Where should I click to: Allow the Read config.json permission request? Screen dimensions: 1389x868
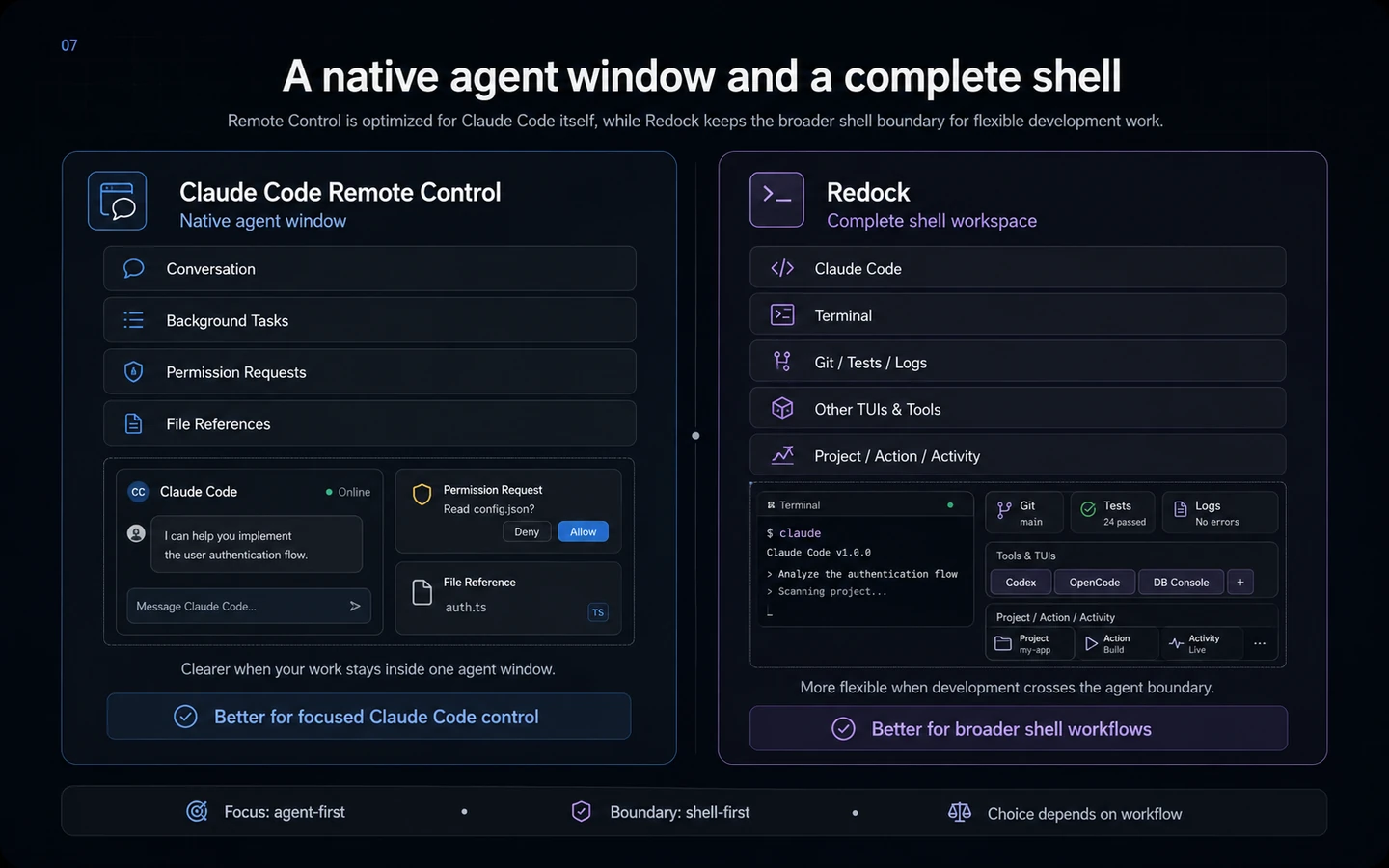click(x=583, y=531)
